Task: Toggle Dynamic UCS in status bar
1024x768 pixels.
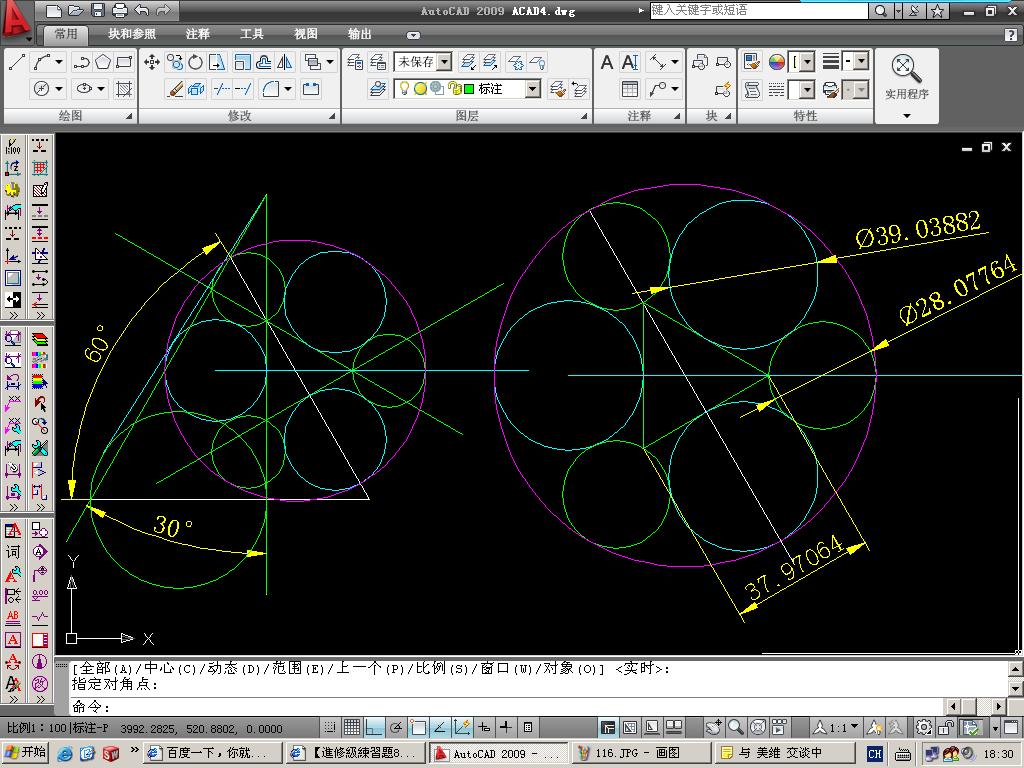Action: point(462,727)
